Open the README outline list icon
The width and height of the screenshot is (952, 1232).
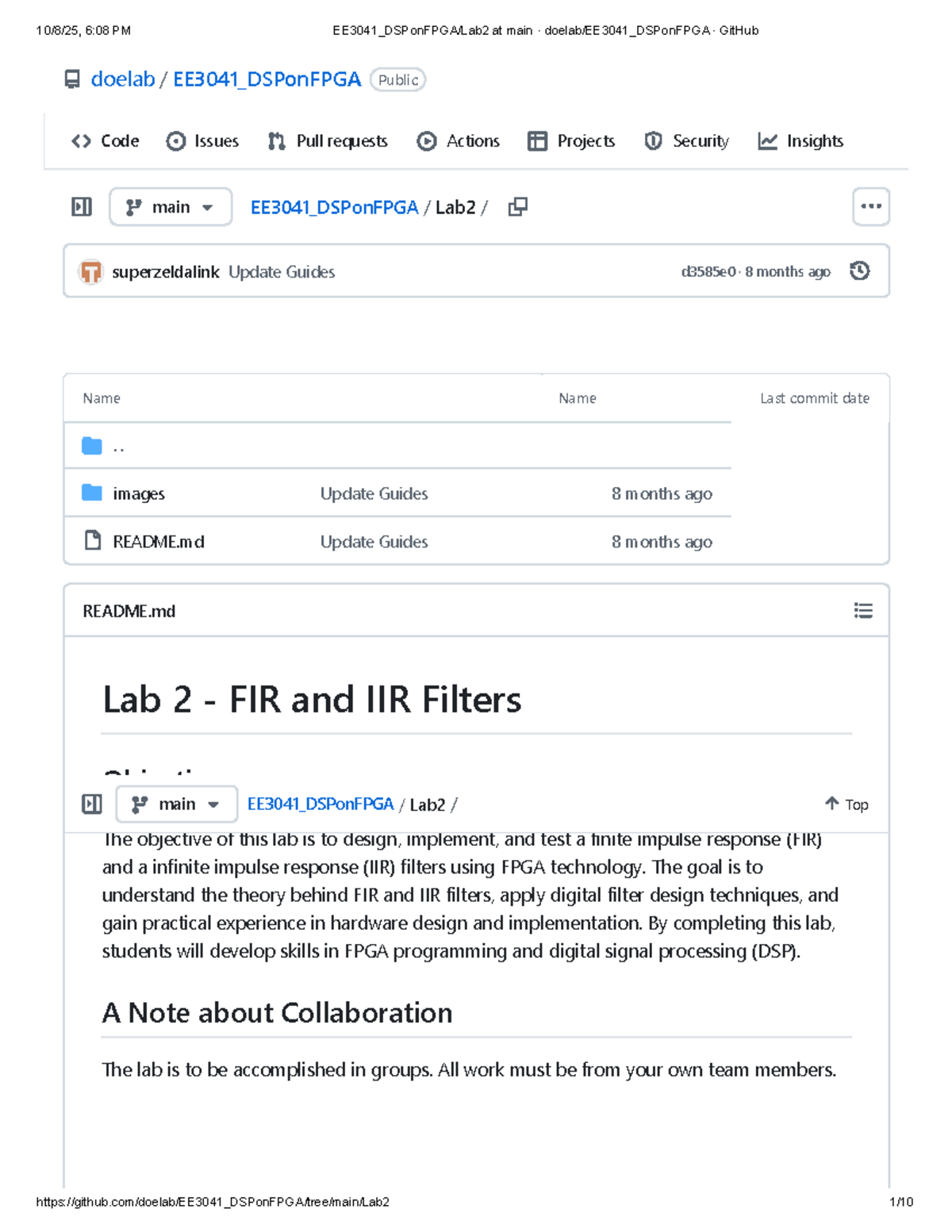[863, 610]
